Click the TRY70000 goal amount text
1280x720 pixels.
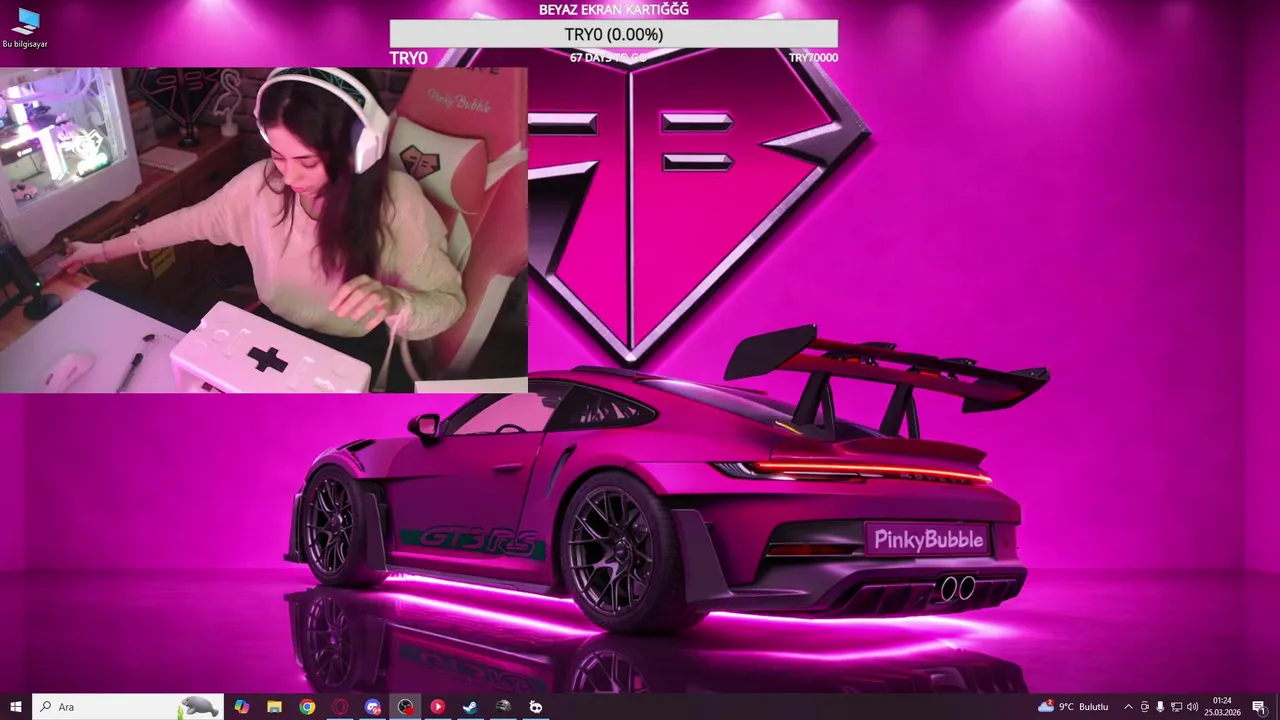pos(813,58)
